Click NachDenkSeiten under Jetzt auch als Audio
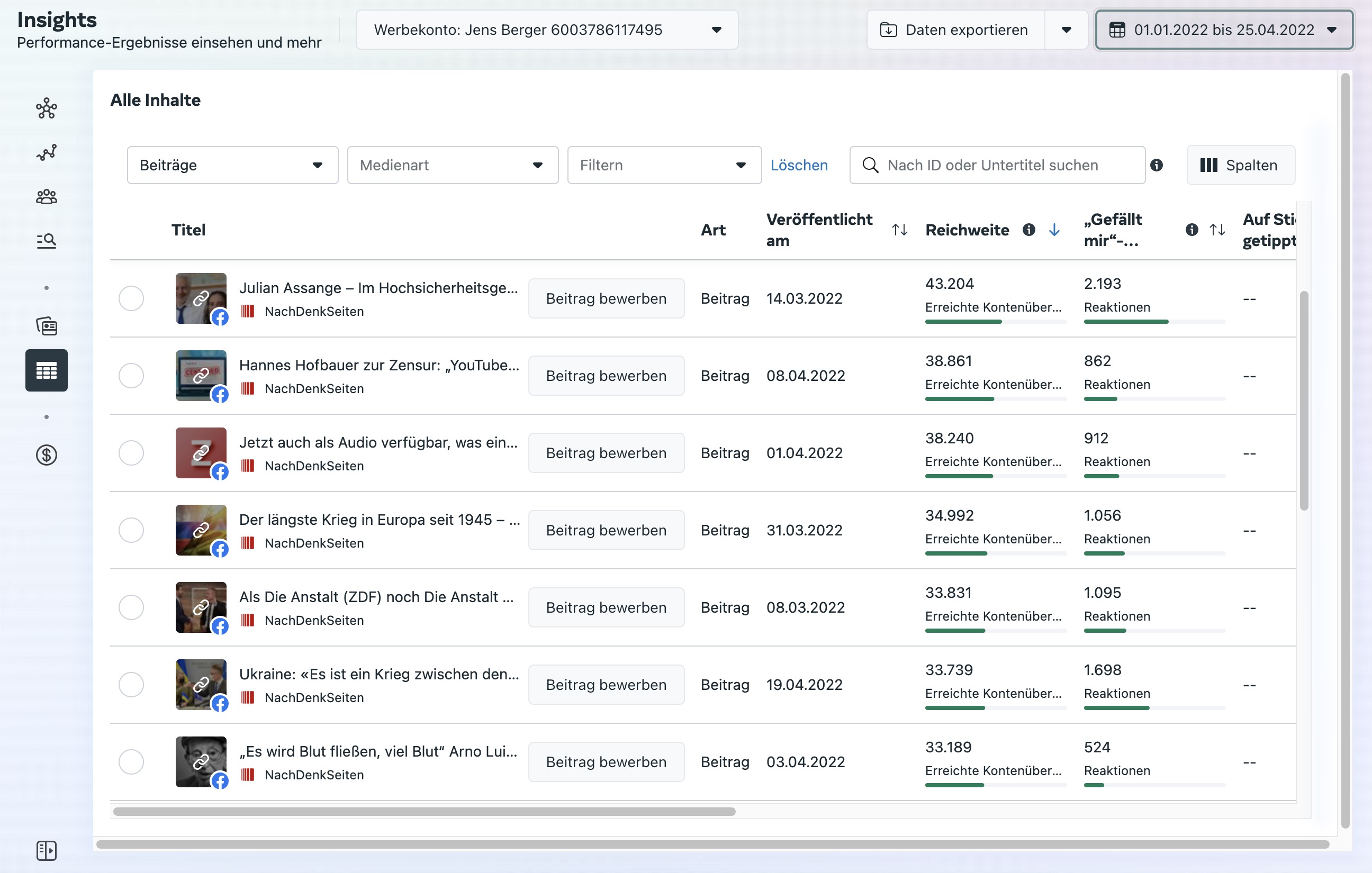Viewport: 1372px width, 873px height. pos(314,466)
